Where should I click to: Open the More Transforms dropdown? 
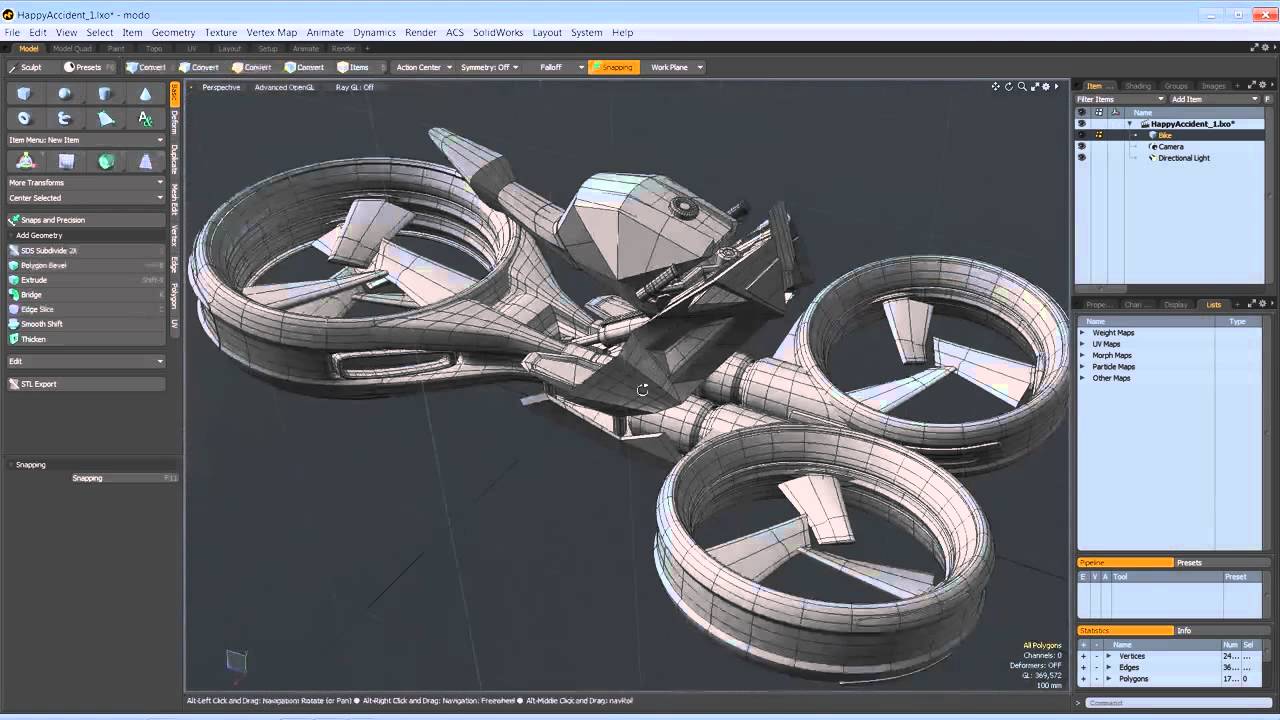point(85,183)
